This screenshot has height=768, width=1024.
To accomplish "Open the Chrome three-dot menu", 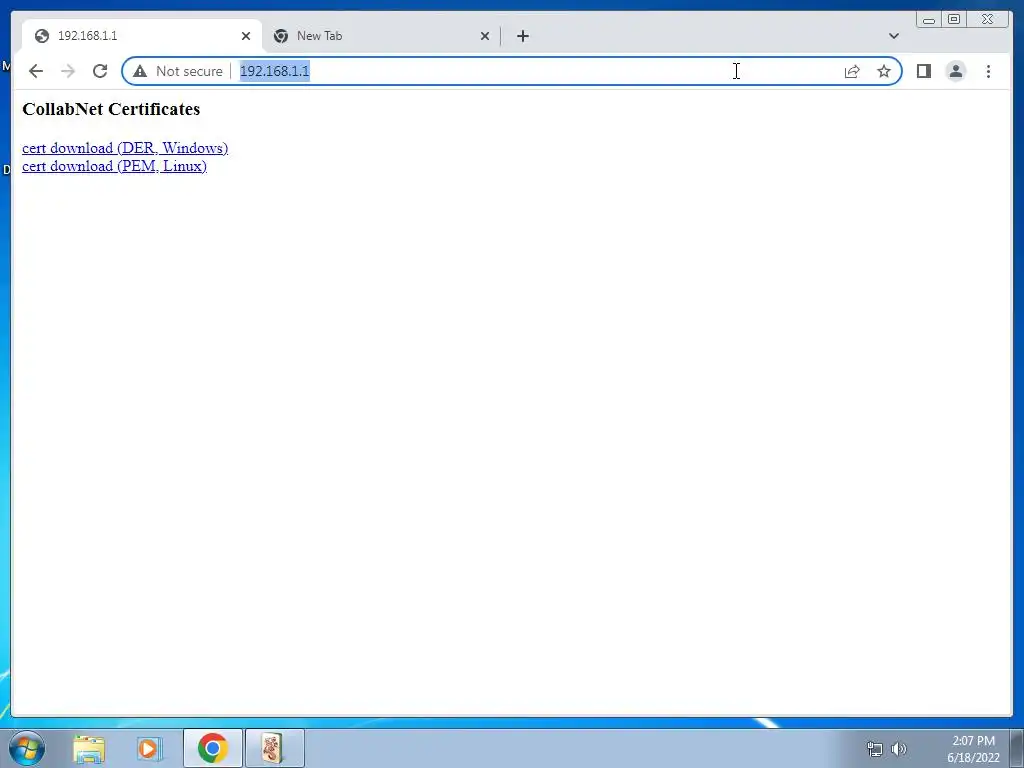I will tap(988, 71).
